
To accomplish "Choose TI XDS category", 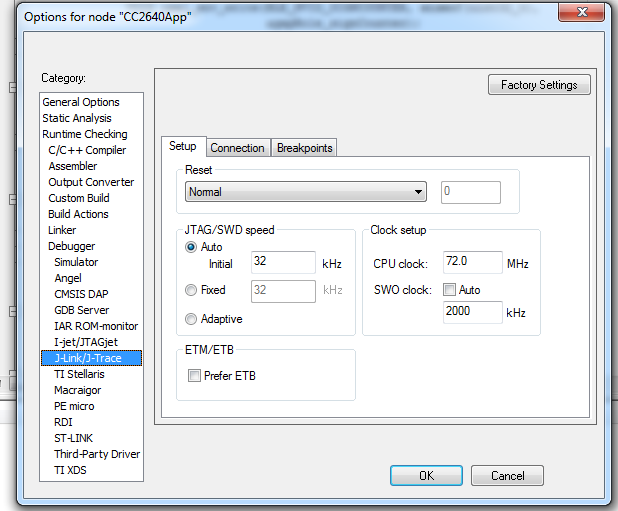I will [70, 470].
